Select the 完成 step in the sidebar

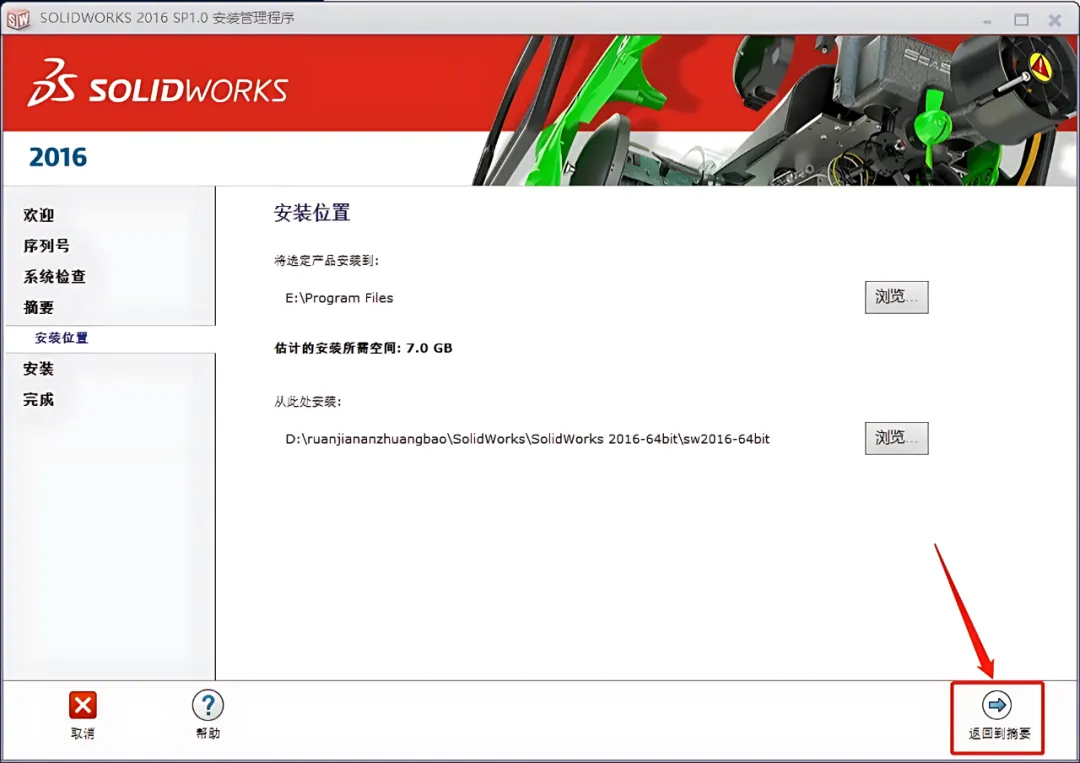tap(39, 399)
